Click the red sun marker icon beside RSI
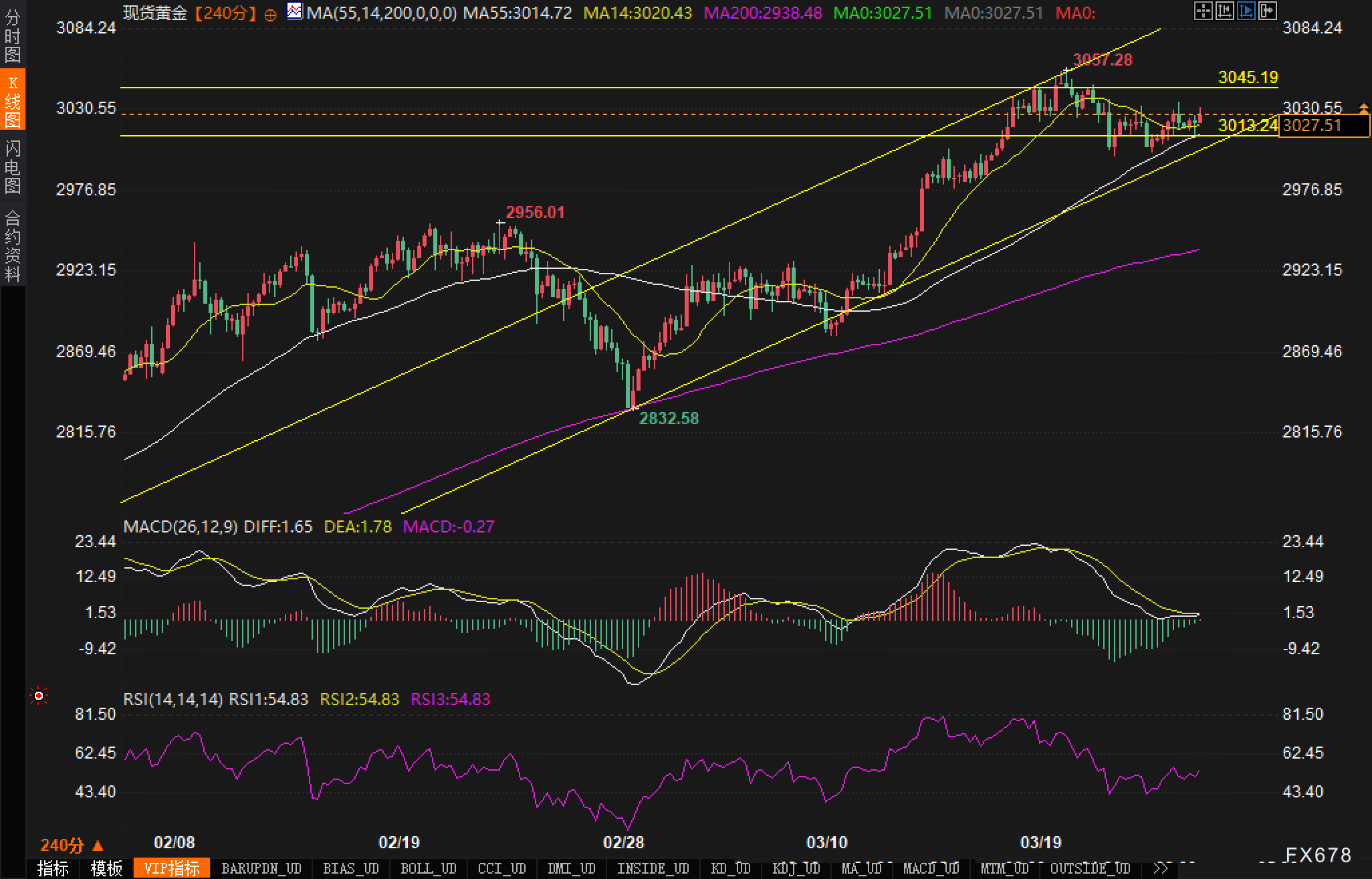 pyautogui.click(x=39, y=696)
